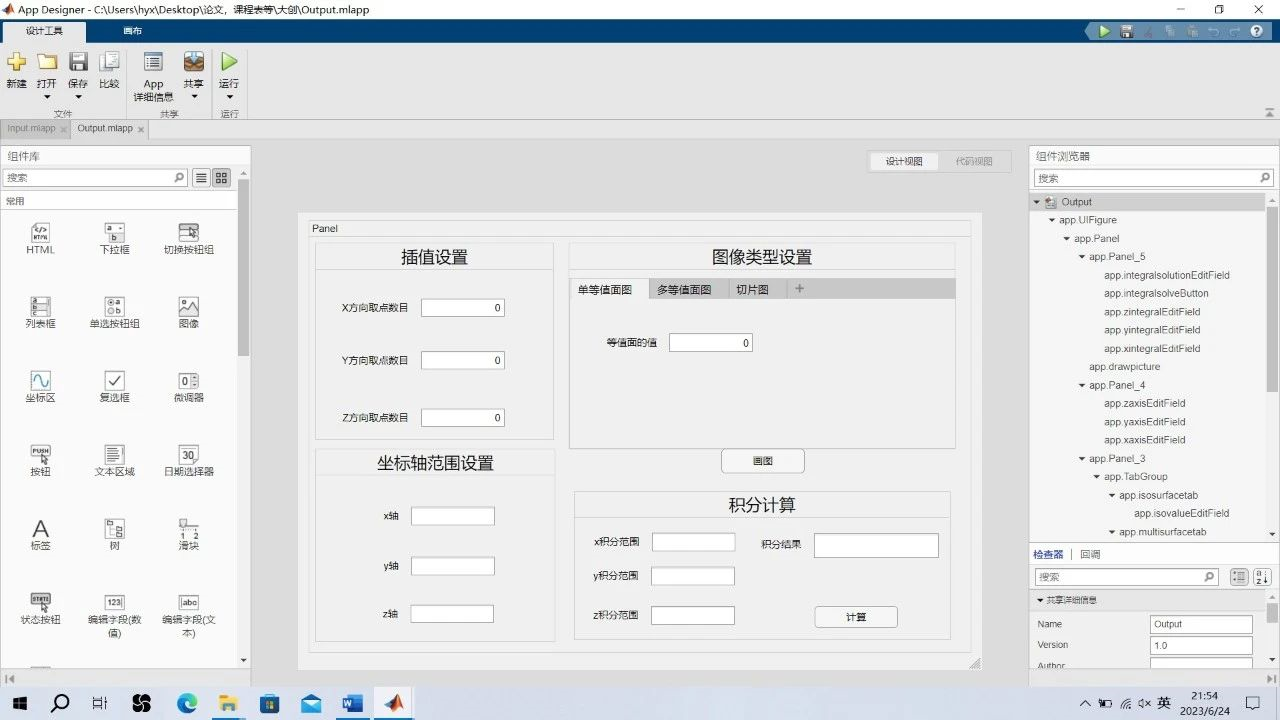Collapse the app.Panel_5 tree node
The width and height of the screenshot is (1280, 720).
pos(1081,257)
